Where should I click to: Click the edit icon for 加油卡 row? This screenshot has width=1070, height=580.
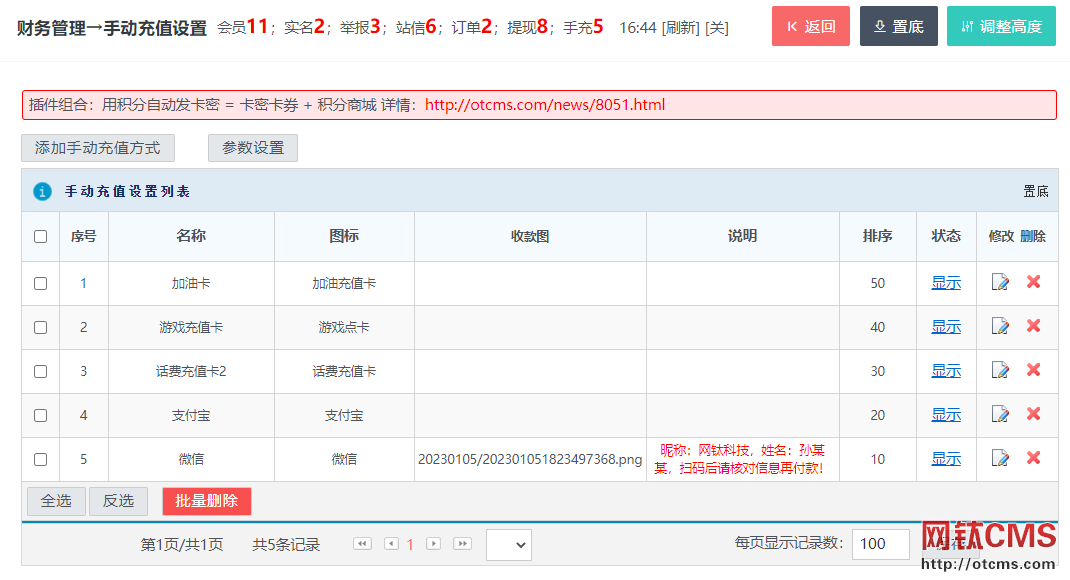coord(1000,283)
